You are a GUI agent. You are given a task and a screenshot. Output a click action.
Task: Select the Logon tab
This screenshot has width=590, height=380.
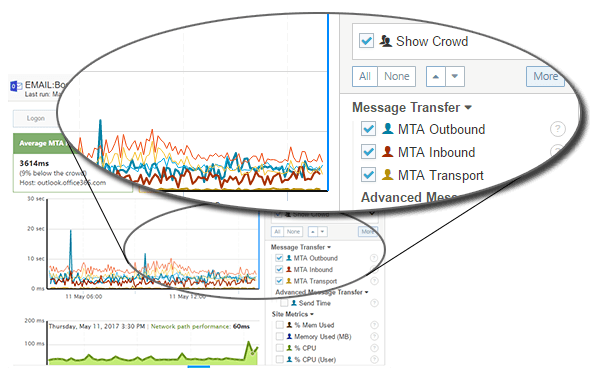35,119
